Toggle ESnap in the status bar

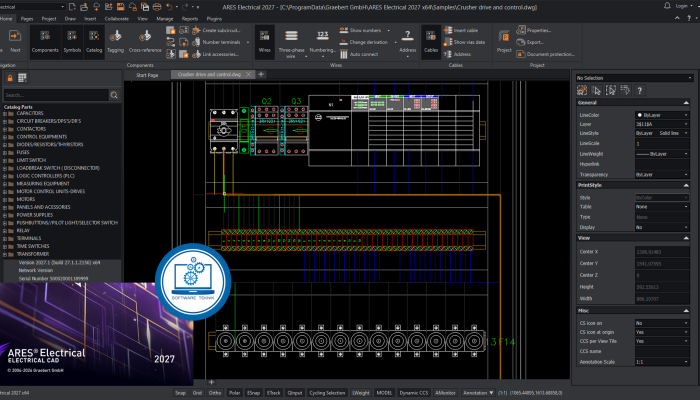(253, 393)
